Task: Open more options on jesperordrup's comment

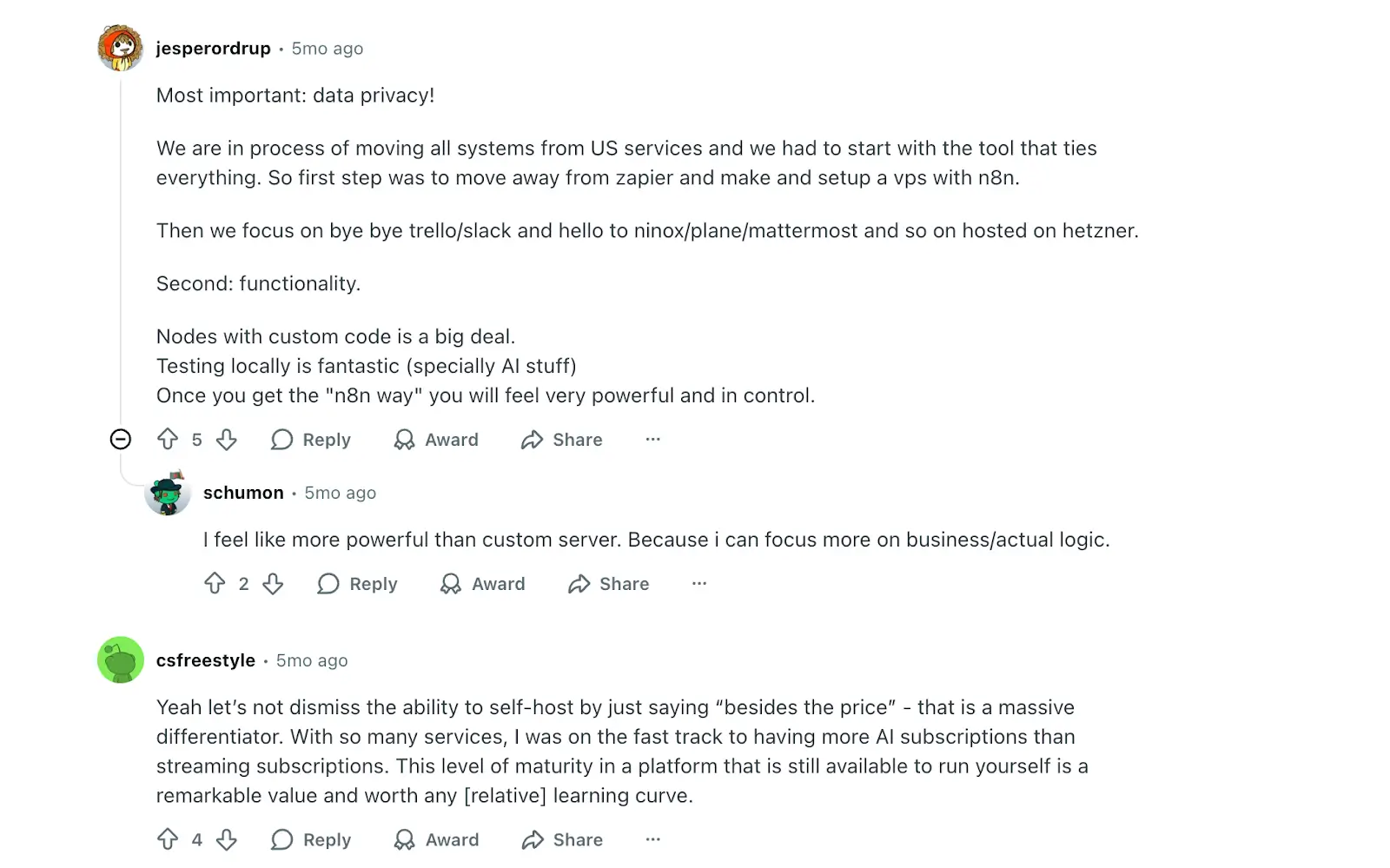Action: tap(652, 440)
